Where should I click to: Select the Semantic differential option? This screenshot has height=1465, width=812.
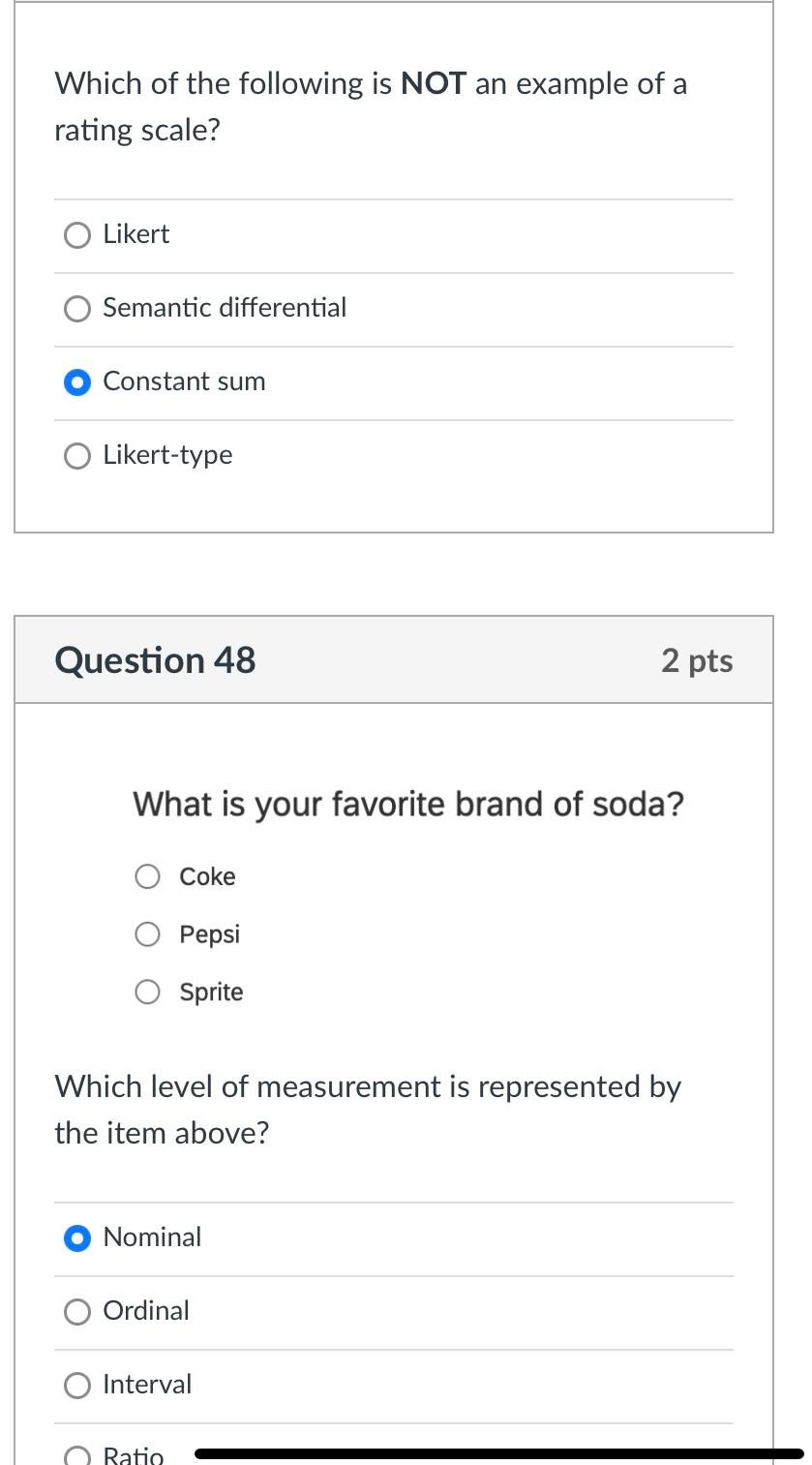tap(76, 308)
